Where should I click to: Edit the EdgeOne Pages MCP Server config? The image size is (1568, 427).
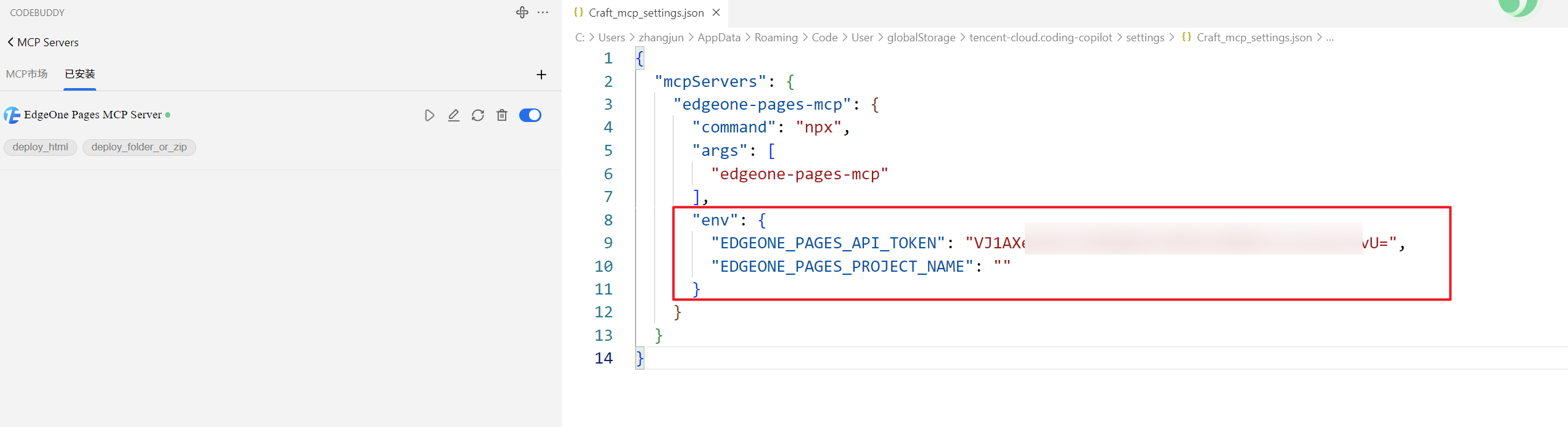[454, 115]
